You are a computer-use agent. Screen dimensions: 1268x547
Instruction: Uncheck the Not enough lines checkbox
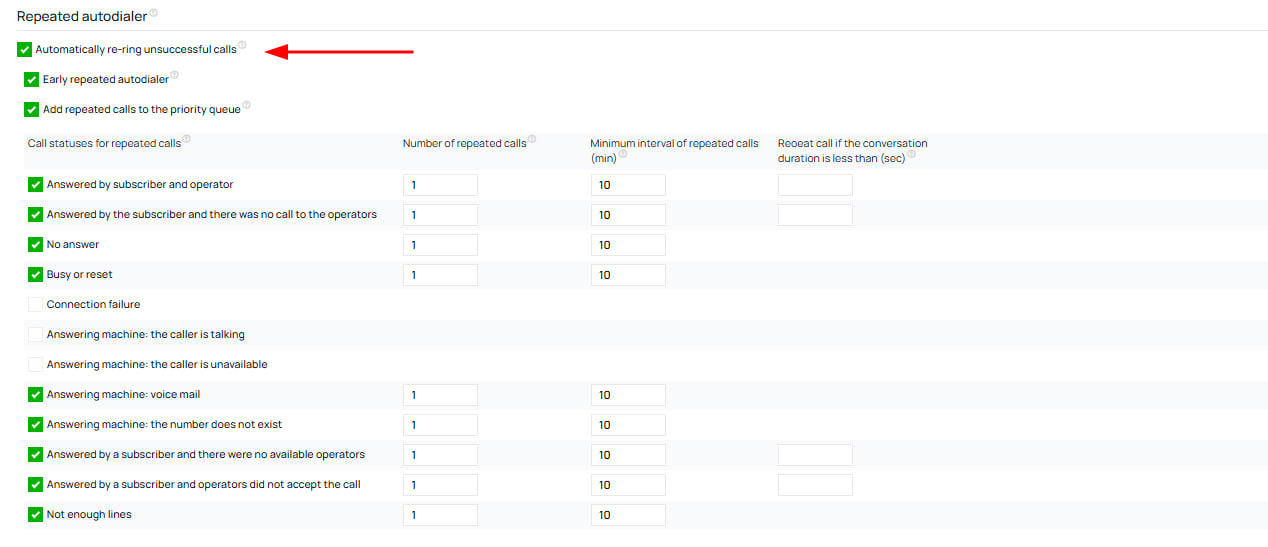coord(36,515)
